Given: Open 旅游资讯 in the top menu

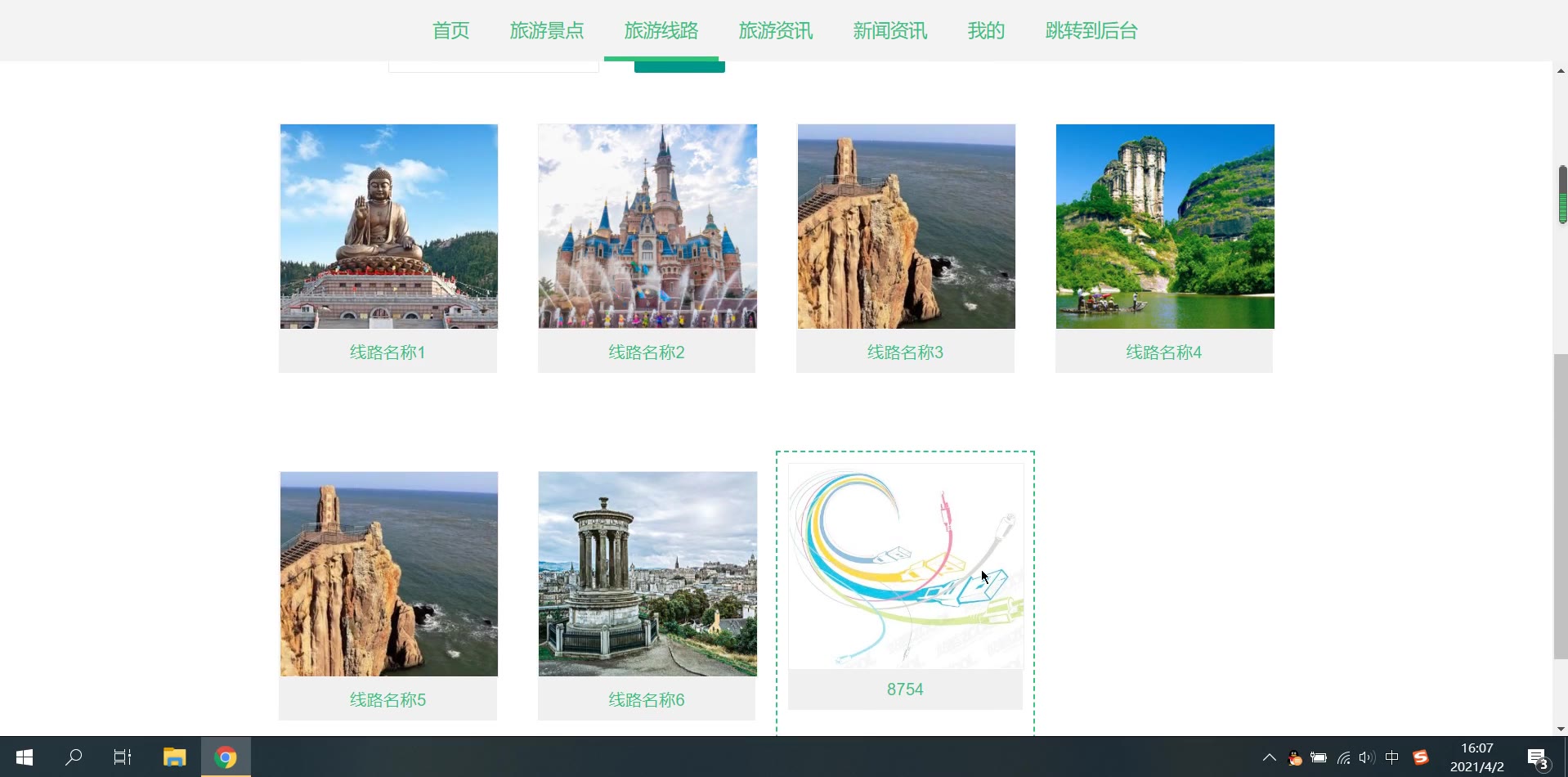Looking at the screenshot, I should [x=775, y=31].
